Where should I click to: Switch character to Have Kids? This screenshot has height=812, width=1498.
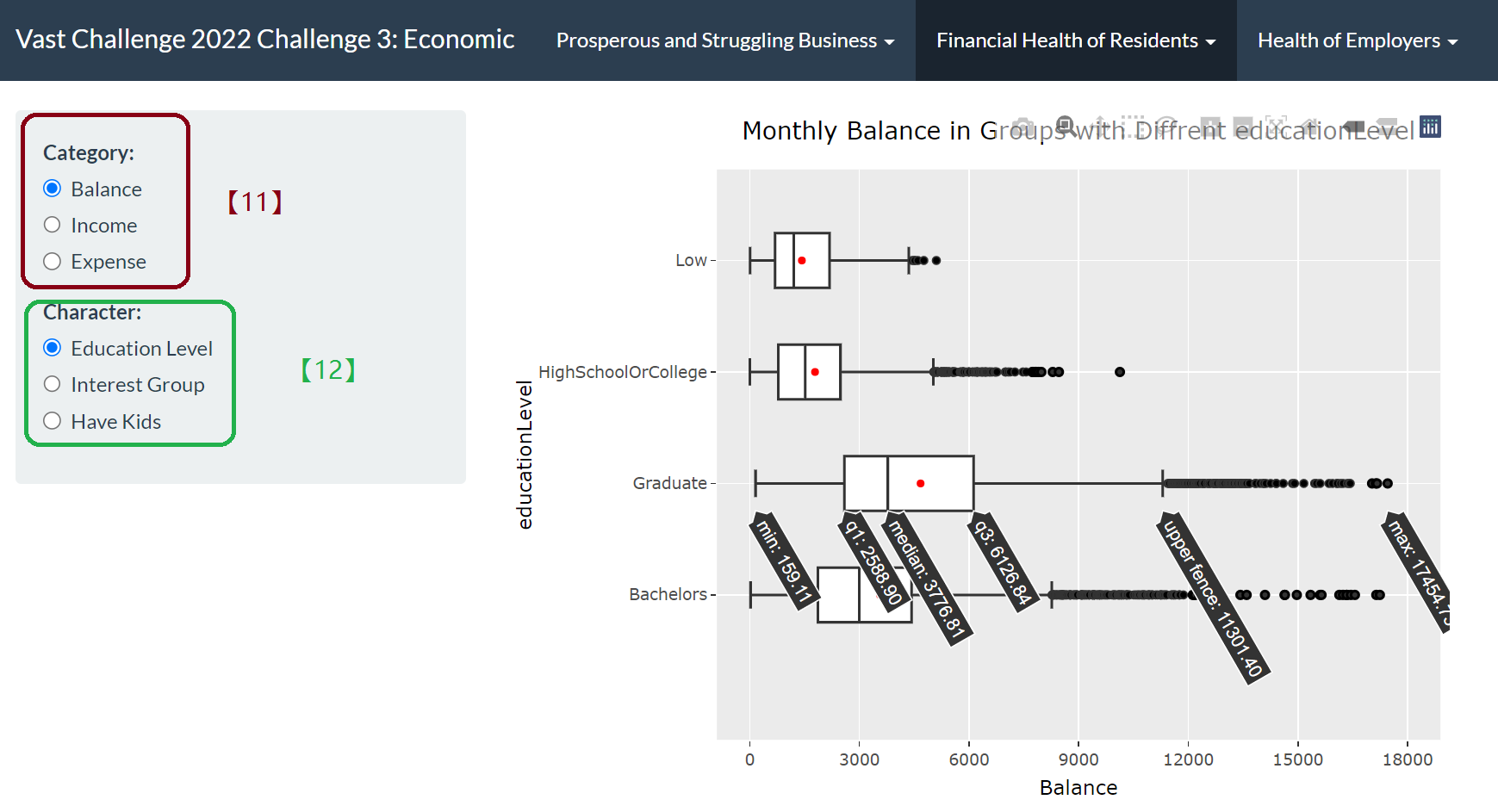53,421
